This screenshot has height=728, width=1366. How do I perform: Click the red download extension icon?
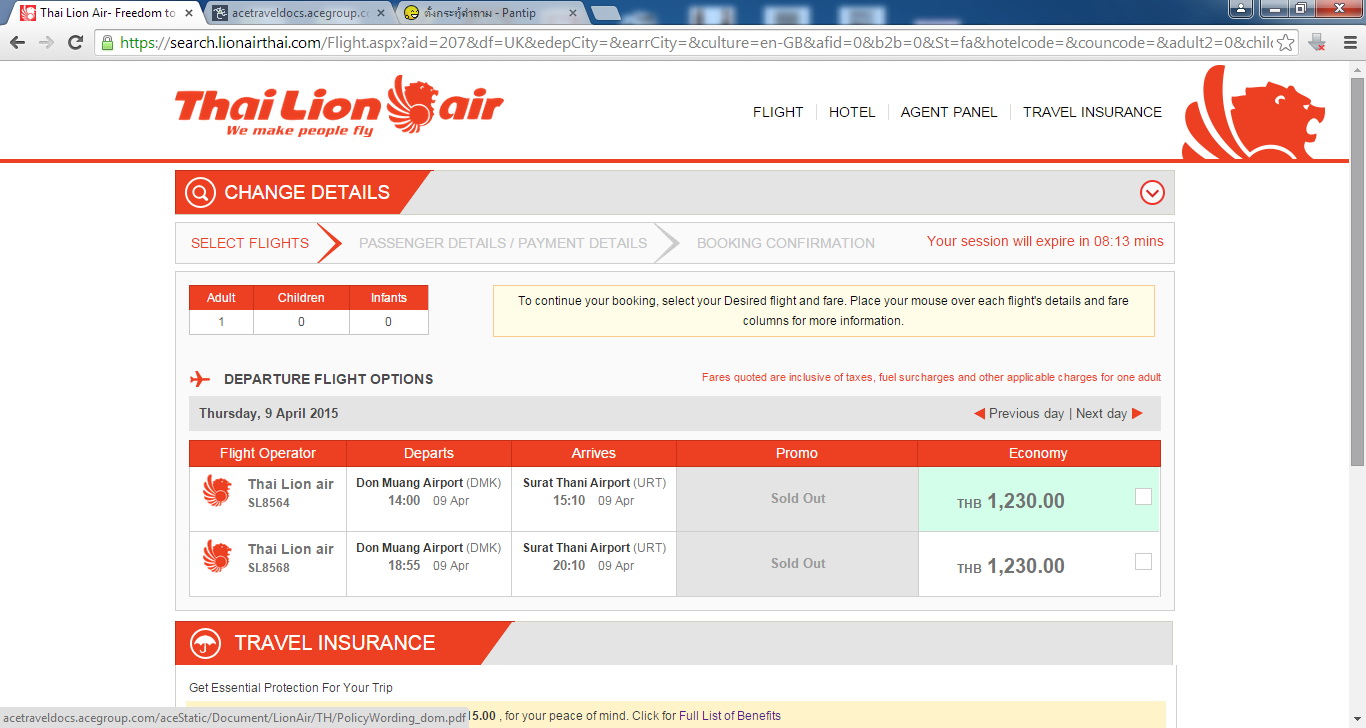tap(1317, 42)
